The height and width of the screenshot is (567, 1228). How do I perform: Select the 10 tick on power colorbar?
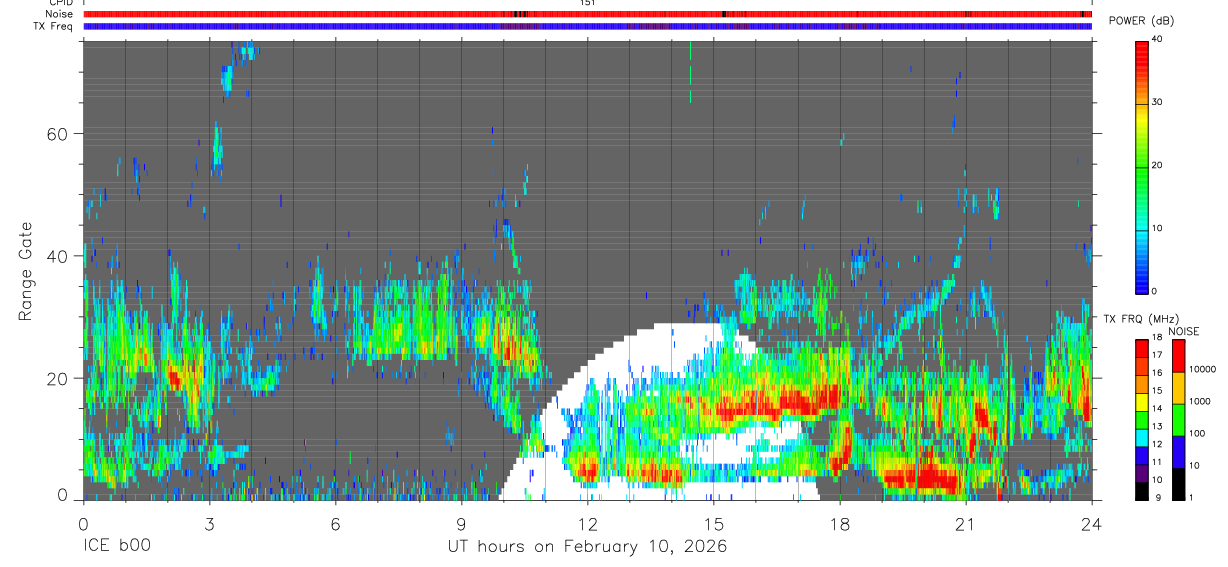click(x=1158, y=228)
